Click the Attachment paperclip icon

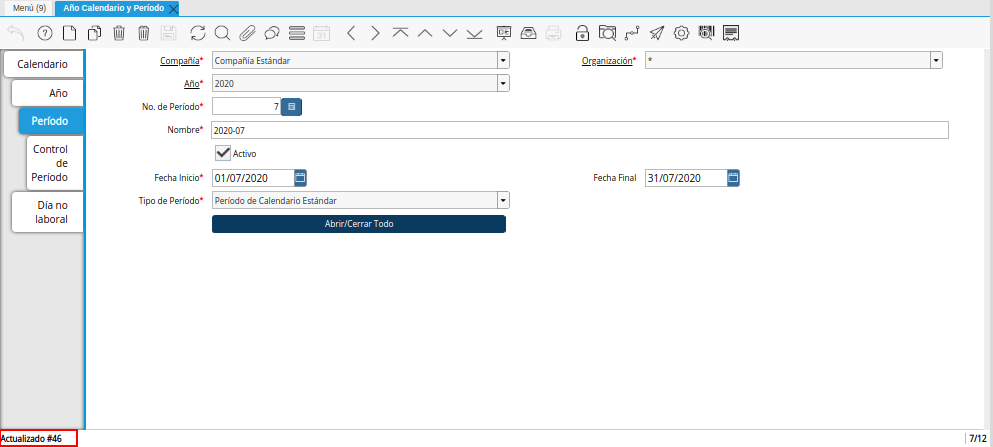click(x=247, y=33)
